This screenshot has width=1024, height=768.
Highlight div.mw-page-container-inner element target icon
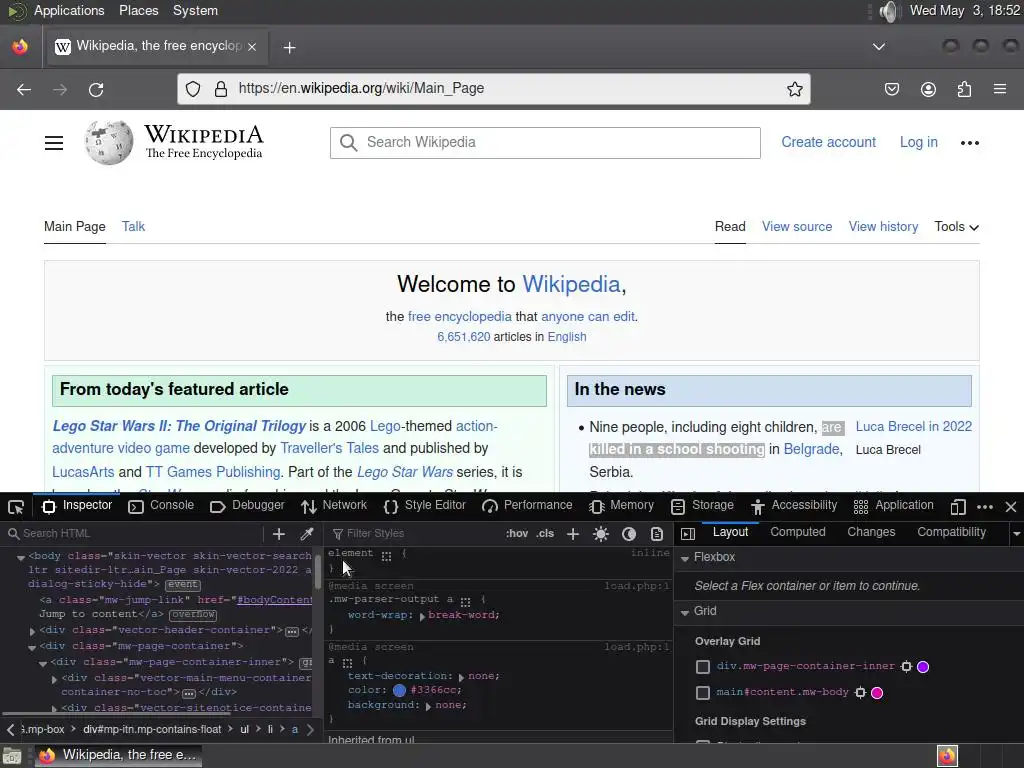(906, 667)
